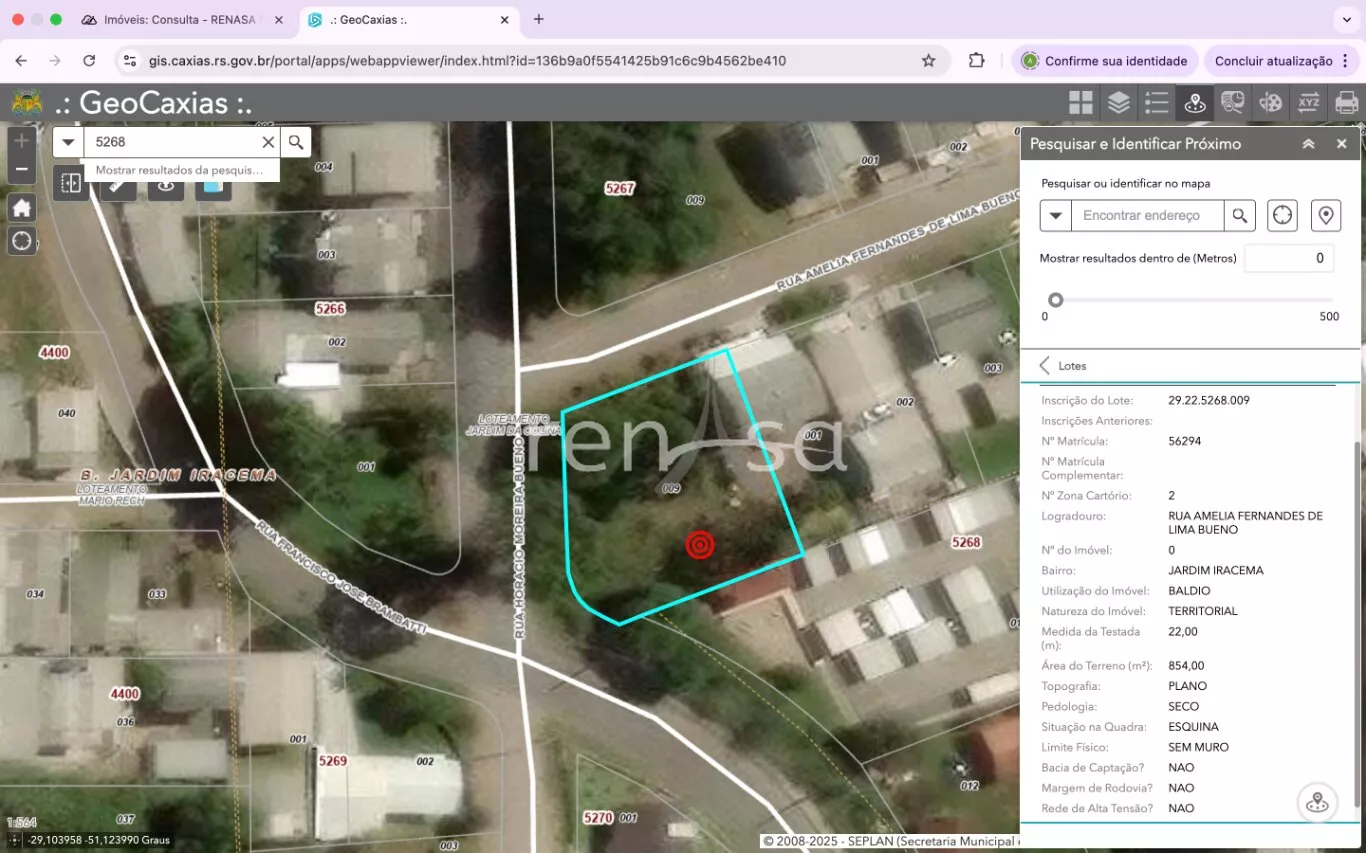Image resolution: width=1366 pixels, height=853 pixels.
Task: Open the basemap gallery grid icon
Action: click(1080, 102)
